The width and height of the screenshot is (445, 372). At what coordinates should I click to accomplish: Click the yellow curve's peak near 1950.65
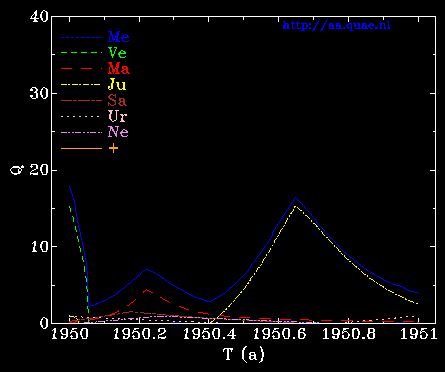(x=295, y=206)
